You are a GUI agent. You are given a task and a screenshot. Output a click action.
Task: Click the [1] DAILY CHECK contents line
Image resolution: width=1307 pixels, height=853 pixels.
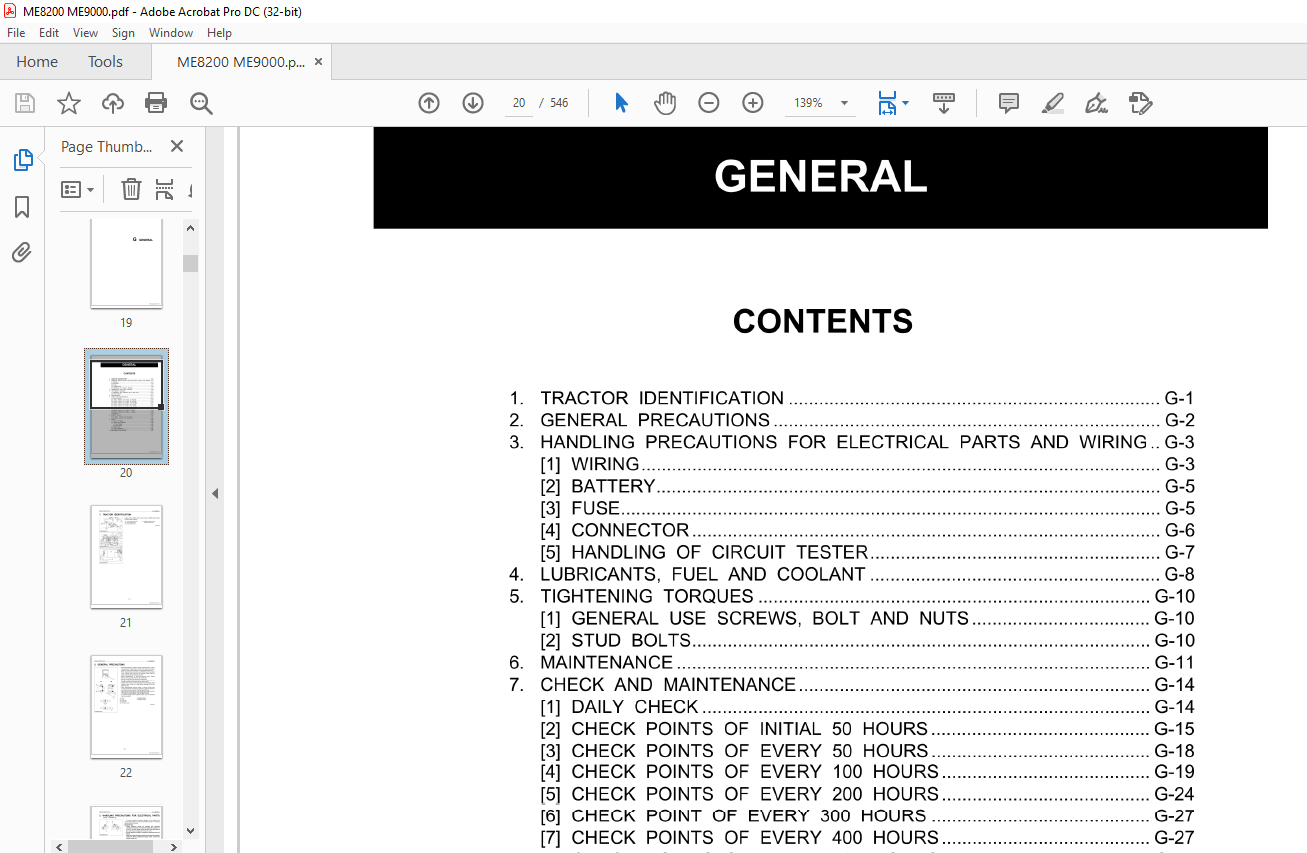pyautogui.click(x=867, y=706)
